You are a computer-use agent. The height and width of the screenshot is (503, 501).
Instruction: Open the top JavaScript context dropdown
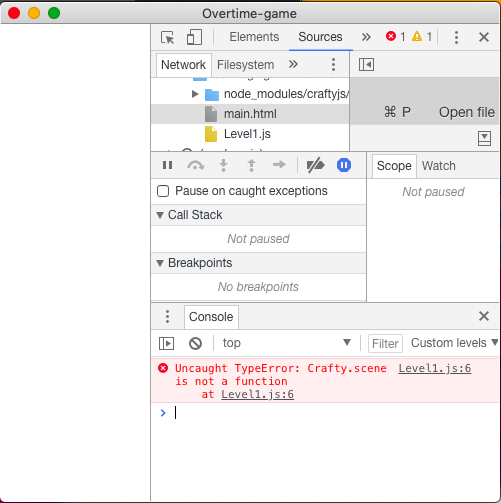point(287,343)
